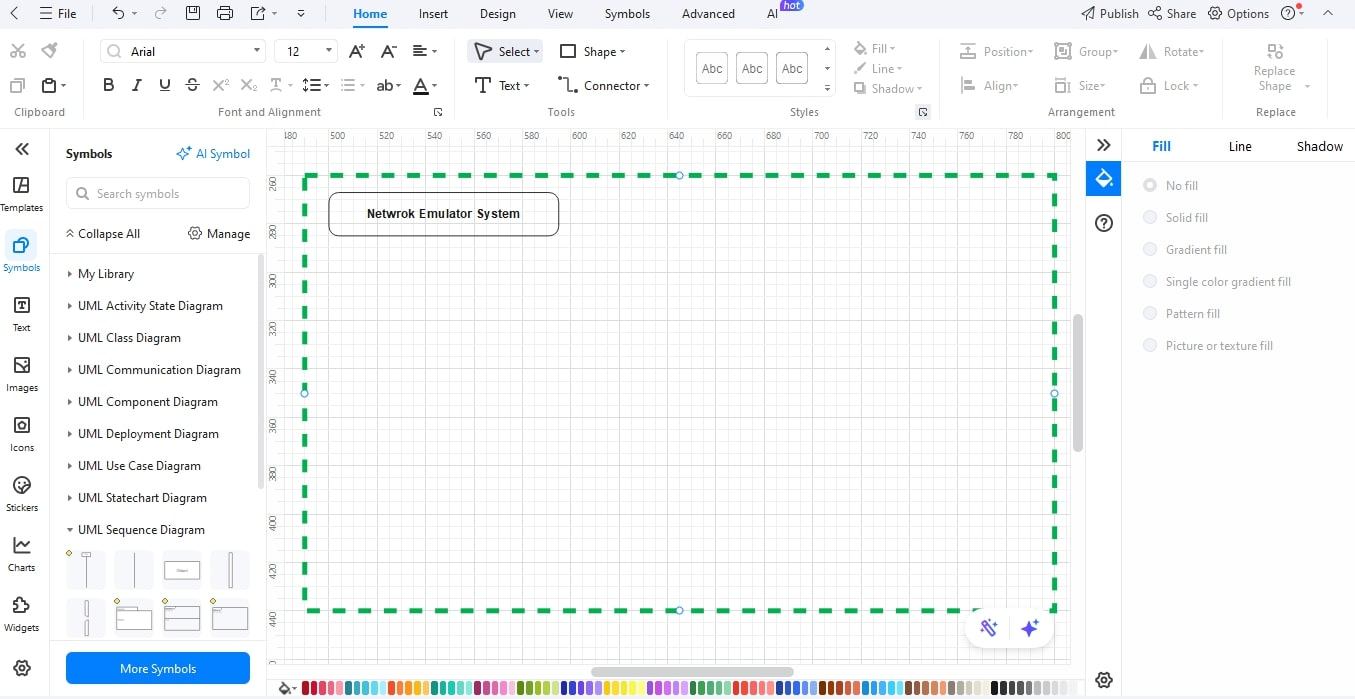This screenshot has width=1355, height=699.
Task: Open Icons panel in left sidebar
Action: (x=21, y=433)
